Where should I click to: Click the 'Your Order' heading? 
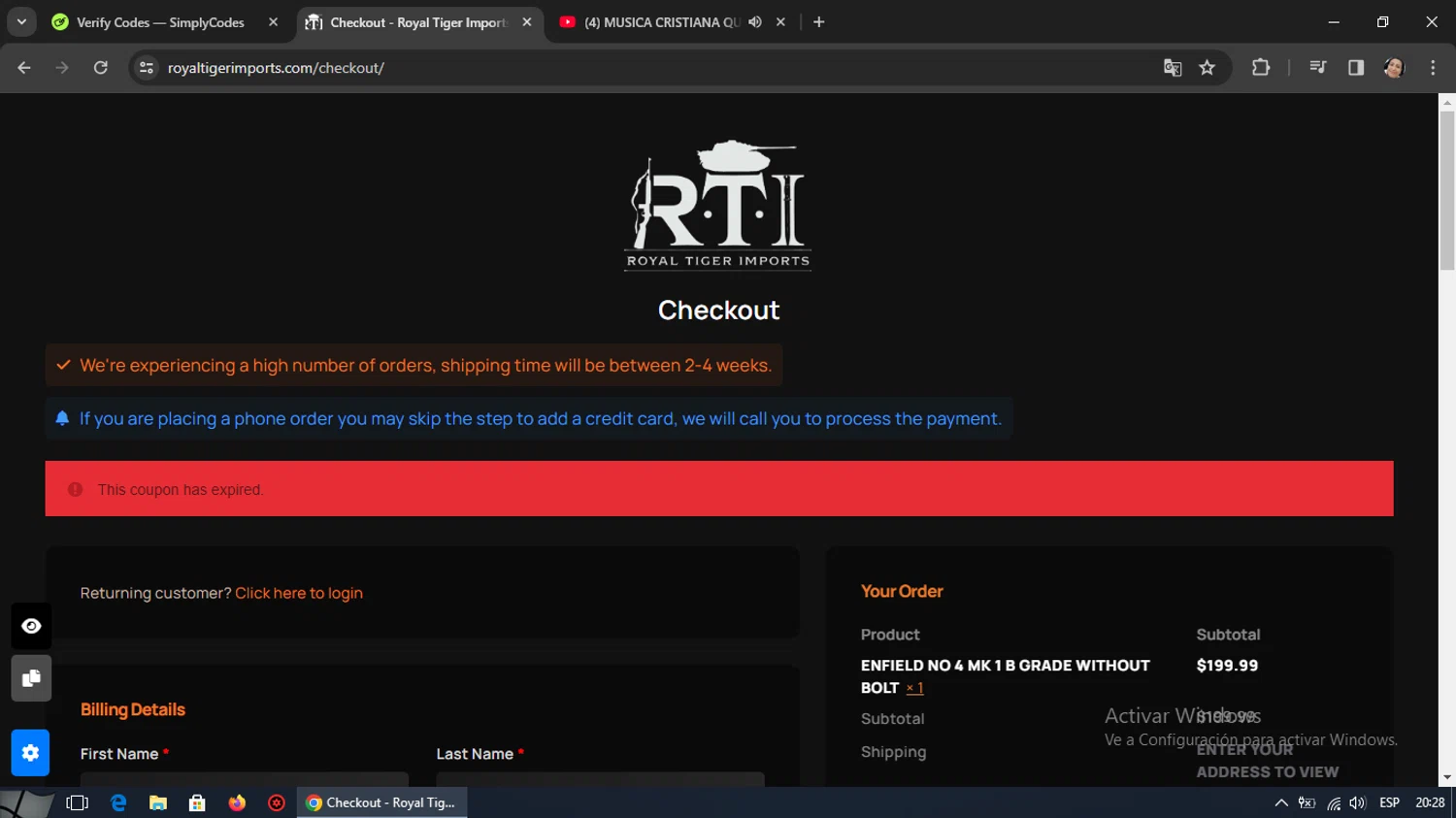tap(902, 591)
